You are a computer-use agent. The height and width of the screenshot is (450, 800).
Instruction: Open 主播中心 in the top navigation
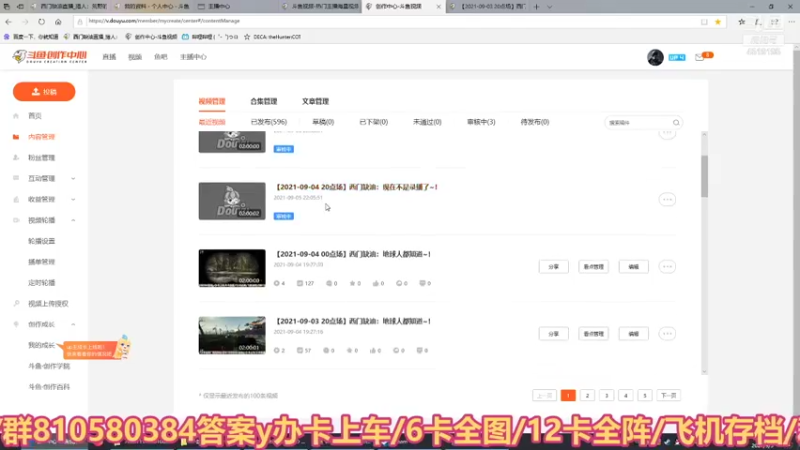193,57
